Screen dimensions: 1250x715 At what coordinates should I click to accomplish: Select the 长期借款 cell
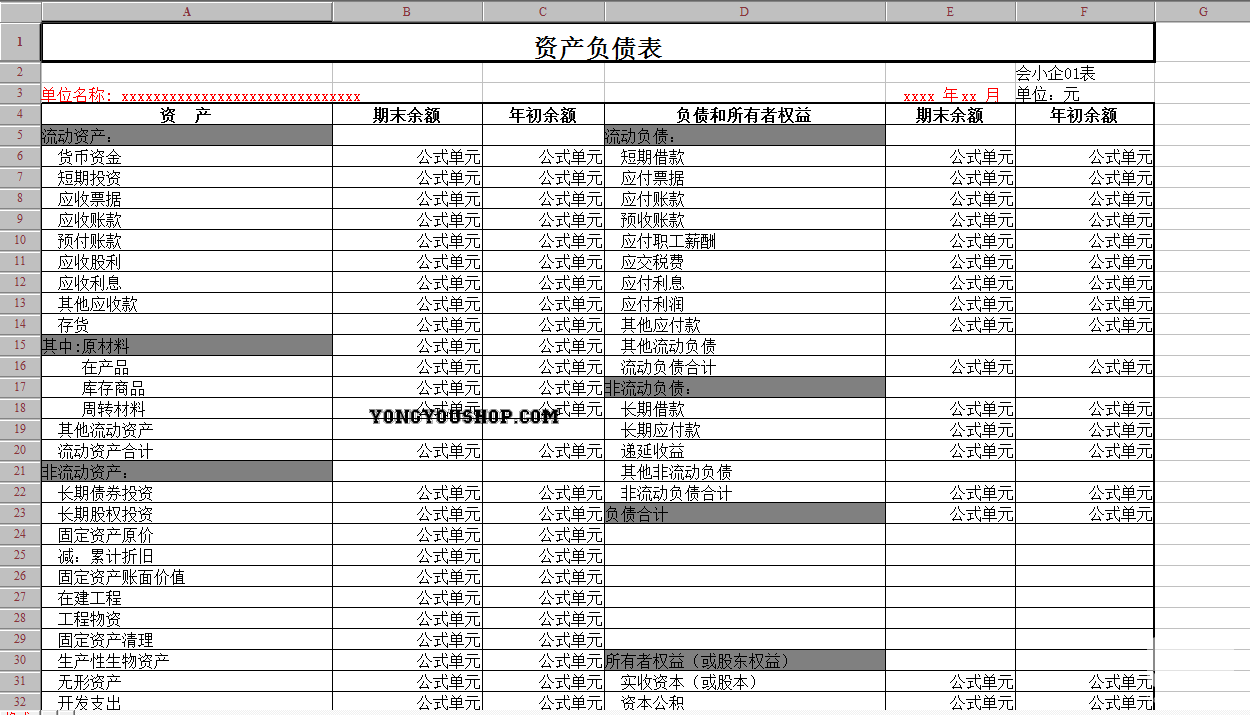point(745,408)
